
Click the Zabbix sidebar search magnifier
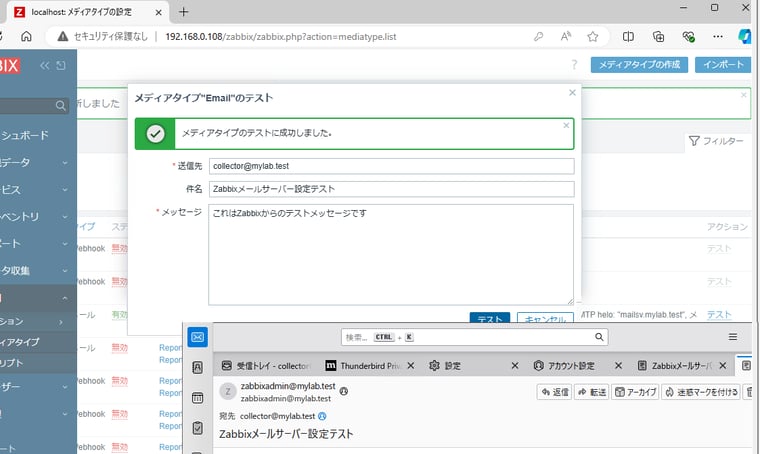(x=61, y=105)
